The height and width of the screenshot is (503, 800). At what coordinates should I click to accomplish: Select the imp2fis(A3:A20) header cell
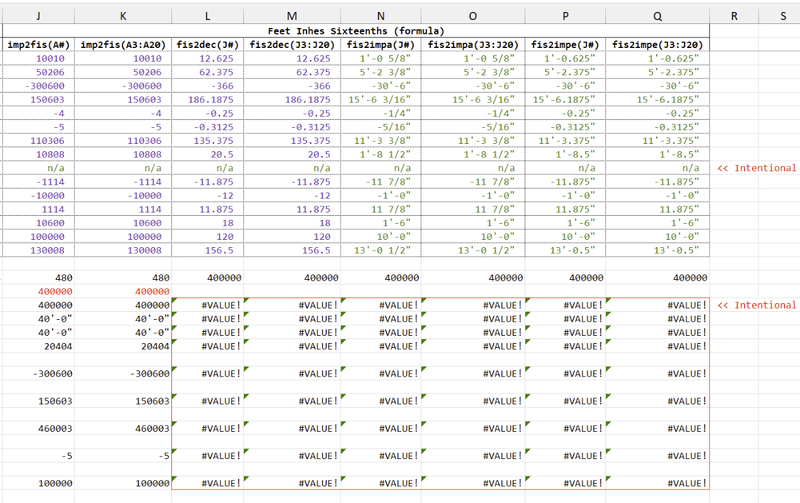(122, 45)
